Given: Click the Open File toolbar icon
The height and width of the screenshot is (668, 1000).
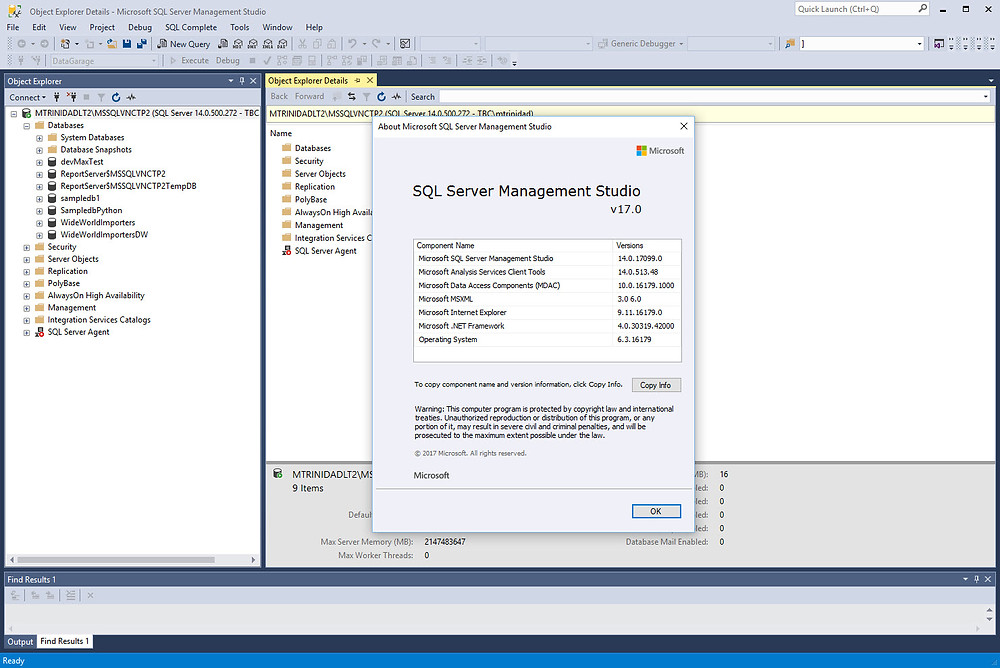Looking at the screenshot, I should (112, 44).
